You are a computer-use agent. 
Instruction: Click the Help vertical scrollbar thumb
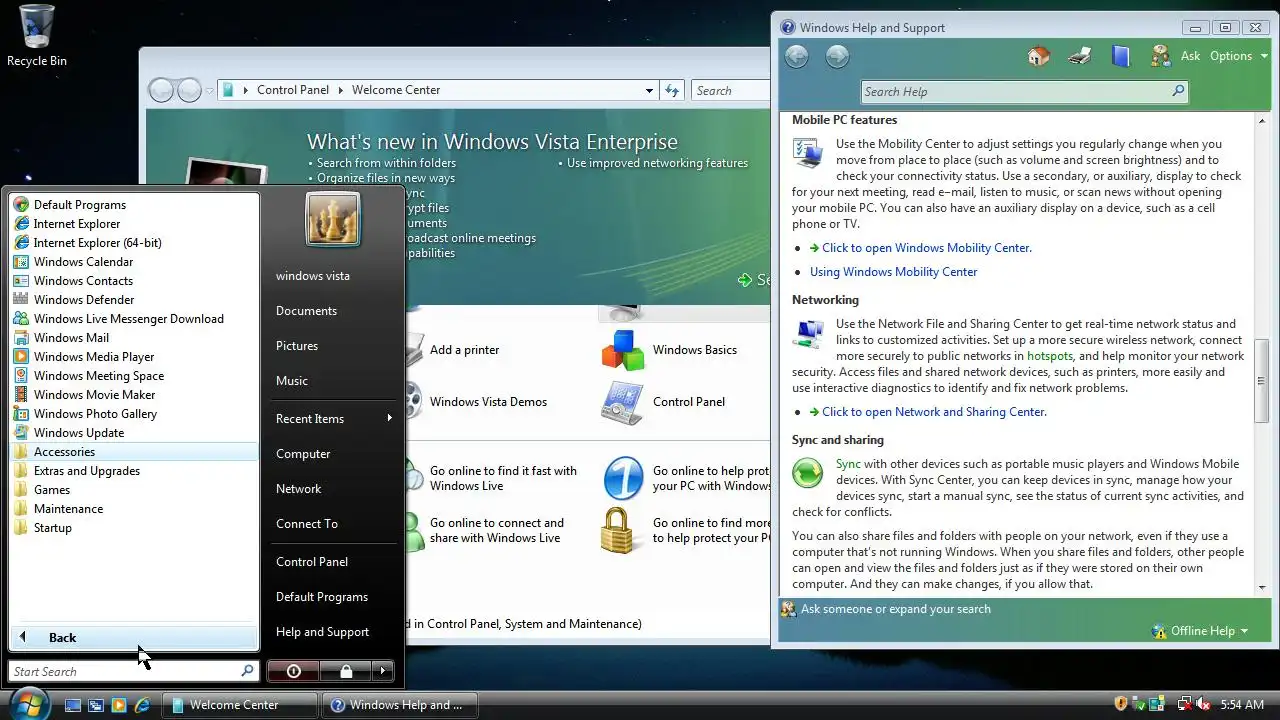[x=1262, y=381]
